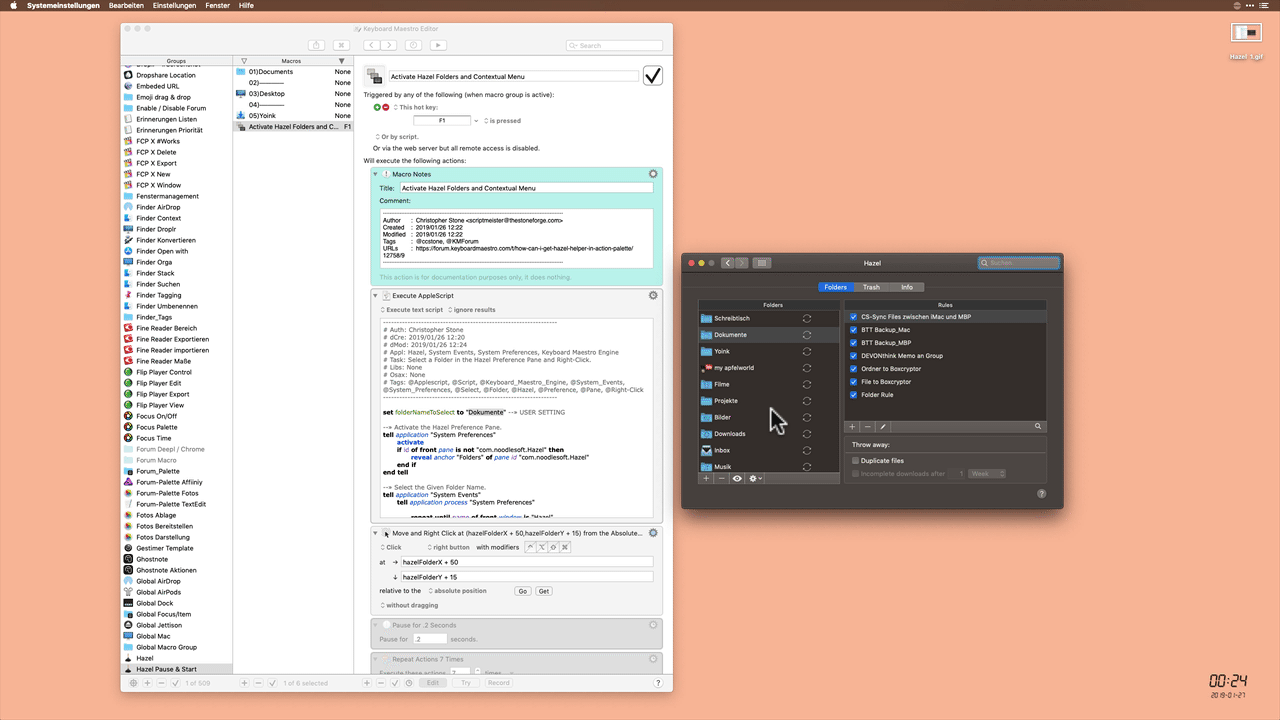Click the run macro play toolbar icon
This screenshot has width=1280, height=720.
click(x=437, y=45)
